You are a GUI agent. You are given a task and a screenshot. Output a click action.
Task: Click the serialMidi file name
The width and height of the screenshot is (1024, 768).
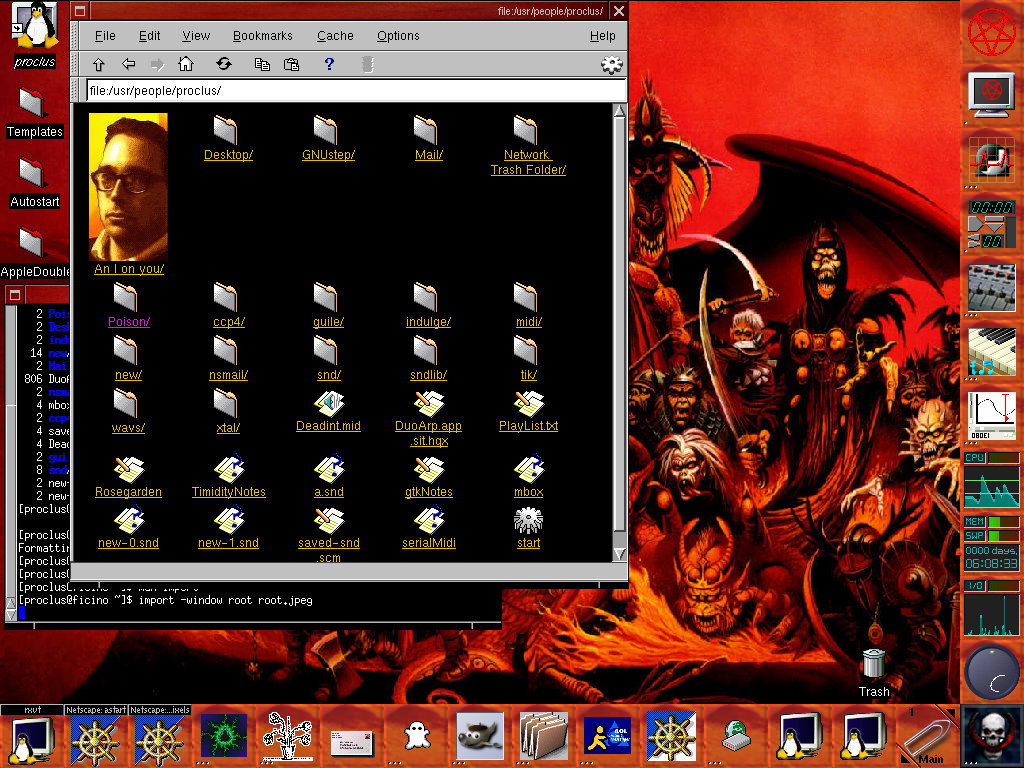[428, 543]
